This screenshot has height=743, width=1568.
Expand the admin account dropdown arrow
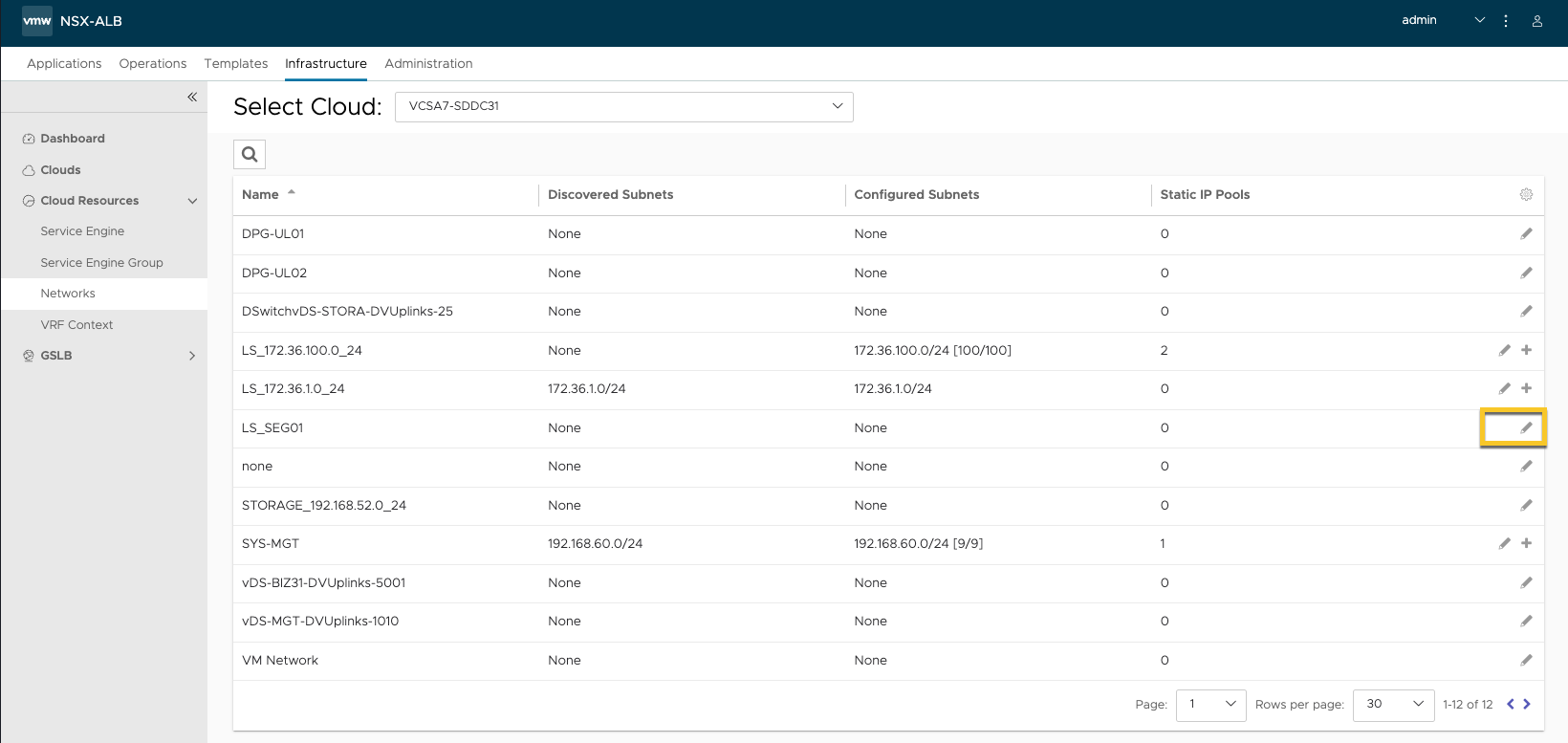[x=1480, y=20]
